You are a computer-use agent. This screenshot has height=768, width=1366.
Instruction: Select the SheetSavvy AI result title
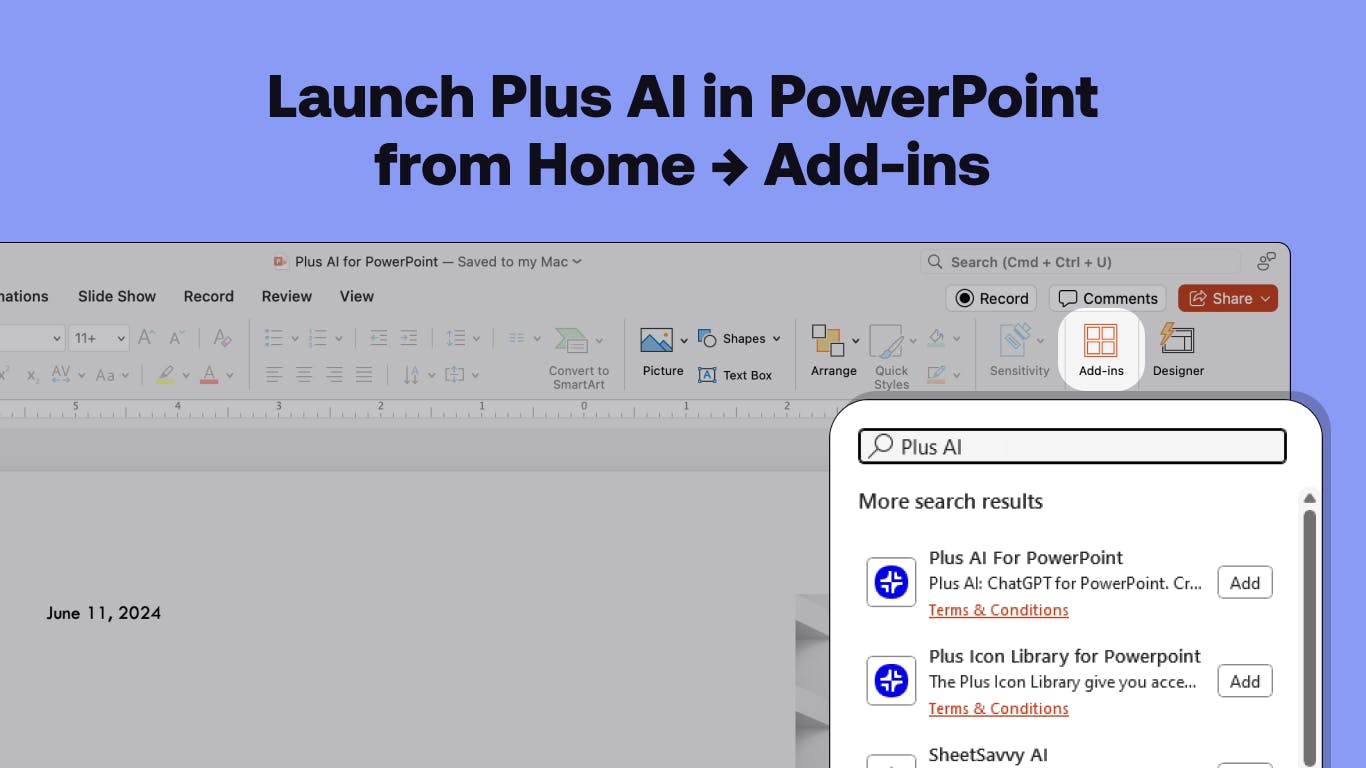point(988,755)
